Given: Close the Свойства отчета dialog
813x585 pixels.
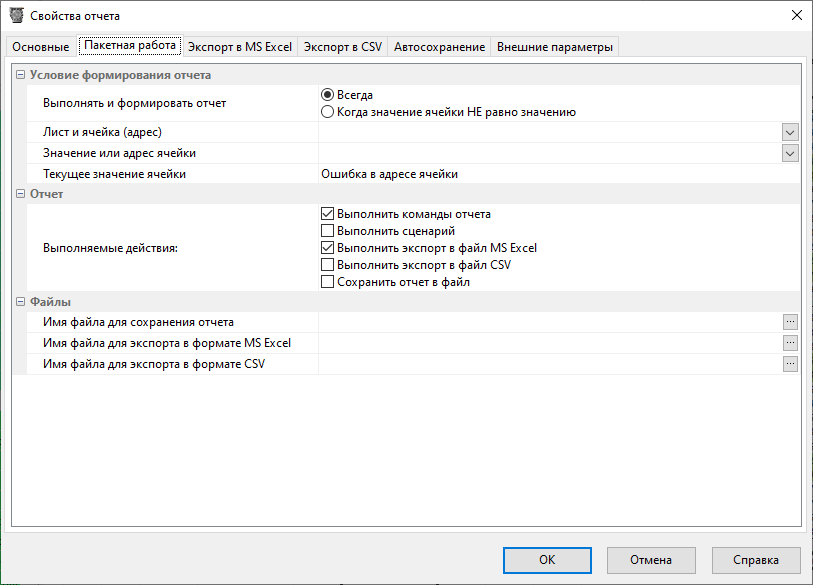Looking at the screenshot, I should coord(797,16).
